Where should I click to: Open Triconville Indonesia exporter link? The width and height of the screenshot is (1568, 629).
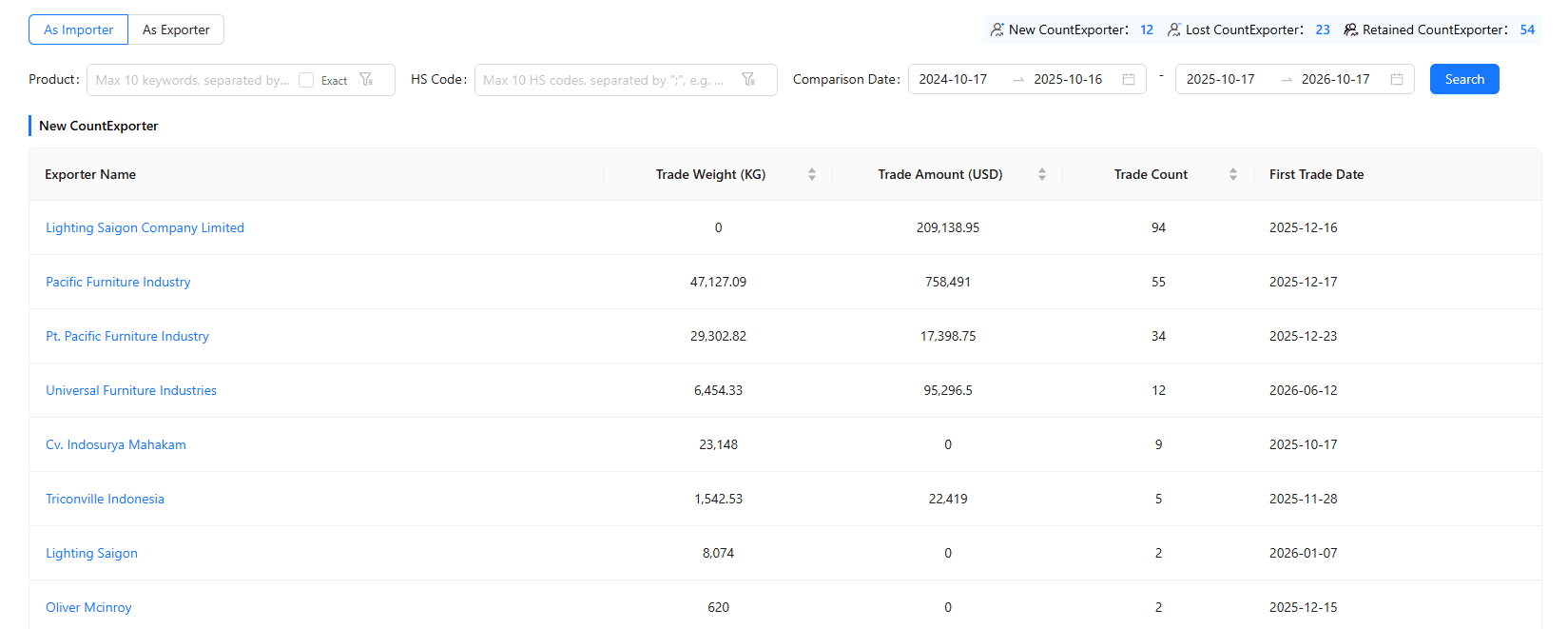pyautogui.click(x=105, y=499)
